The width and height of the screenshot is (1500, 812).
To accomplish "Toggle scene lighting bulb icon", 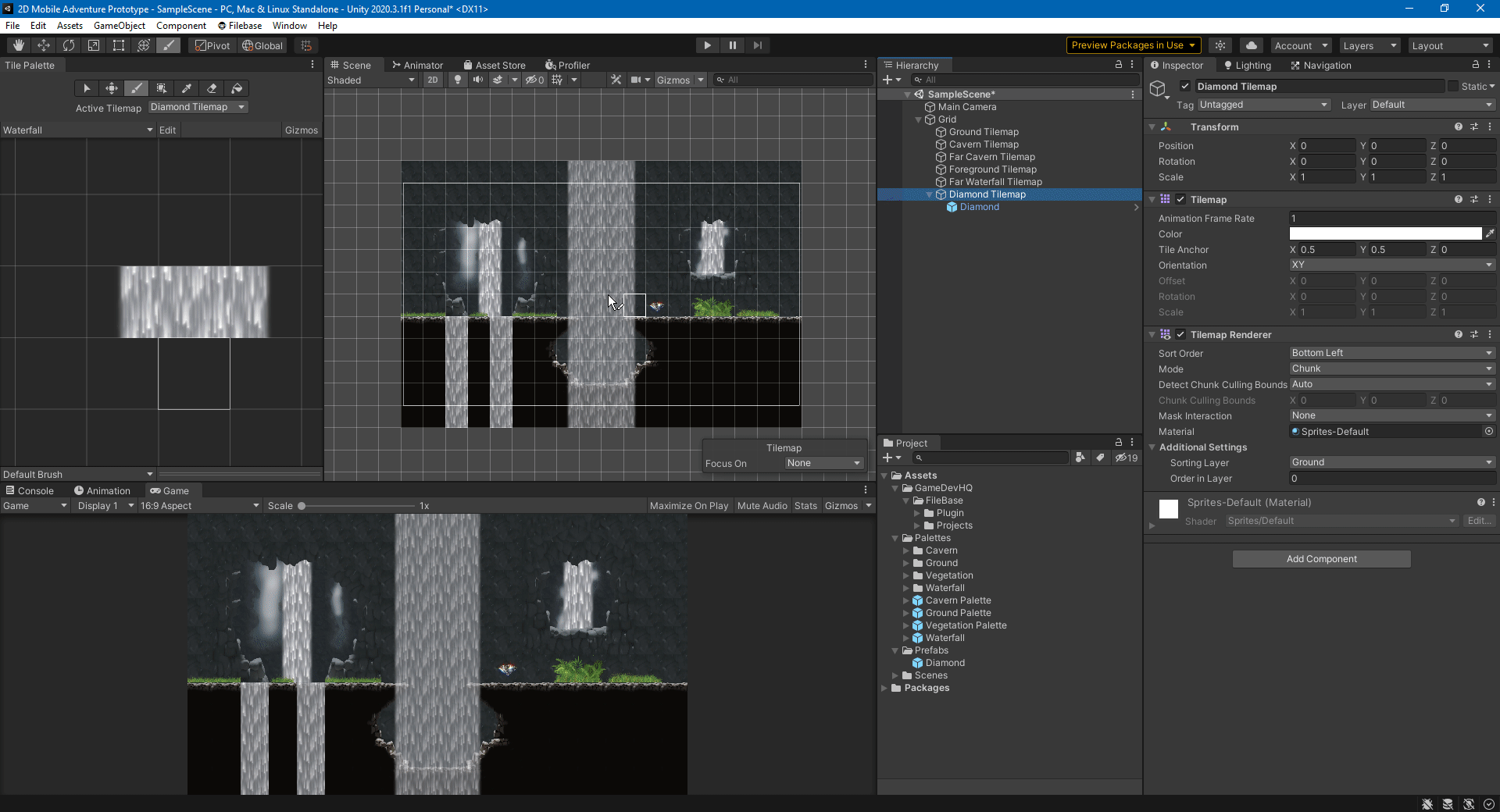I will pyautogui.click(x=458, y=80).
